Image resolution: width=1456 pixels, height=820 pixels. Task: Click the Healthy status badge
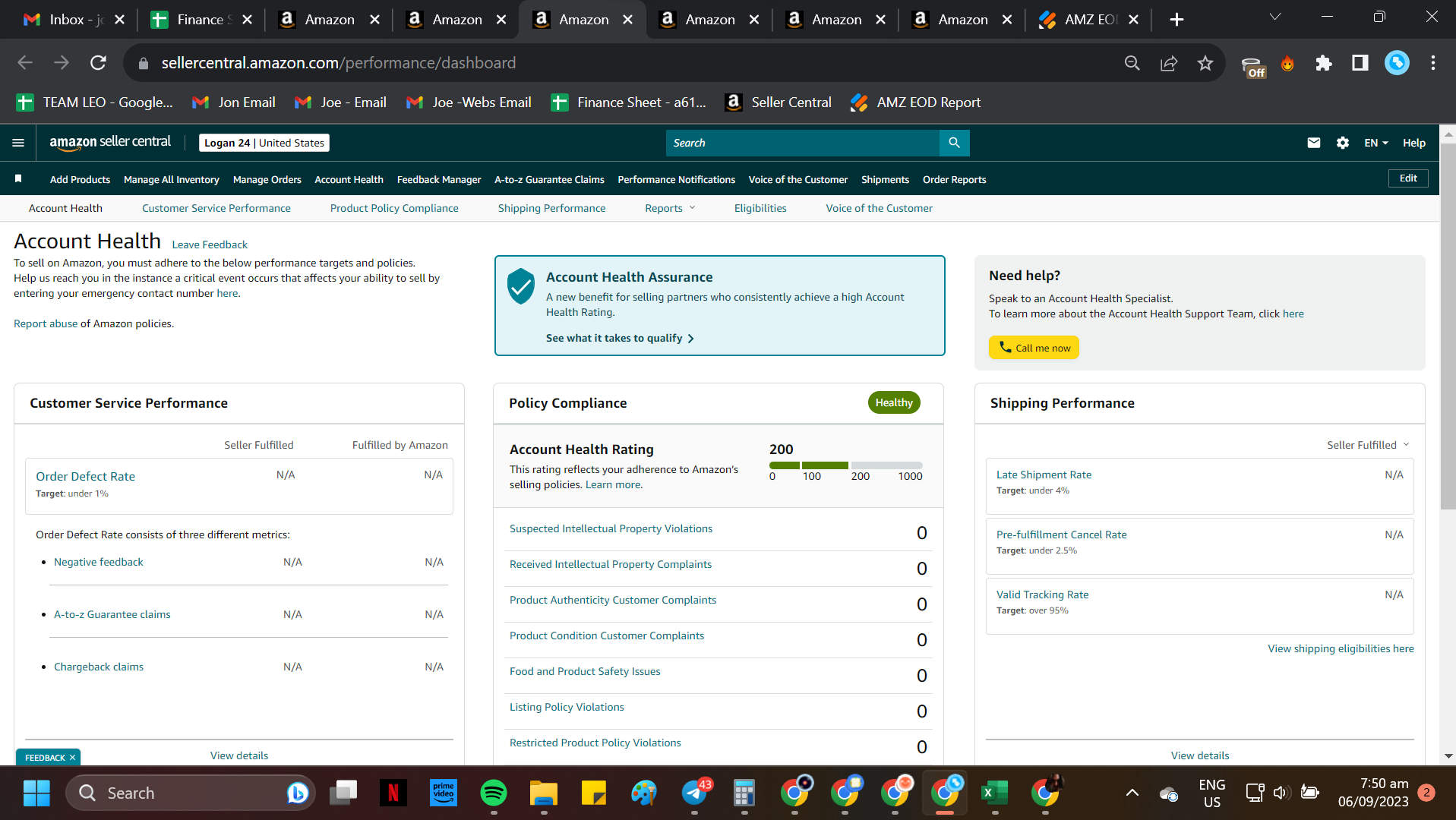click(x=894, y=403)
